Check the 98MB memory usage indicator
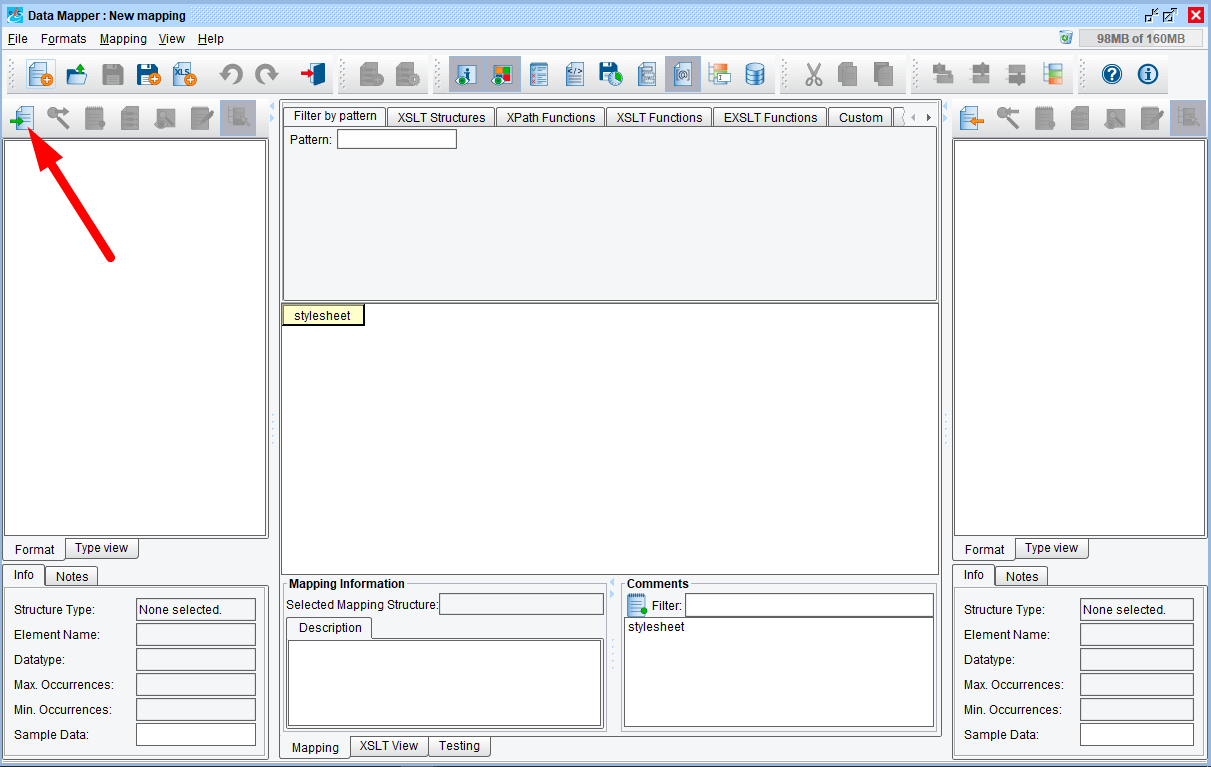 (1140, 37)
